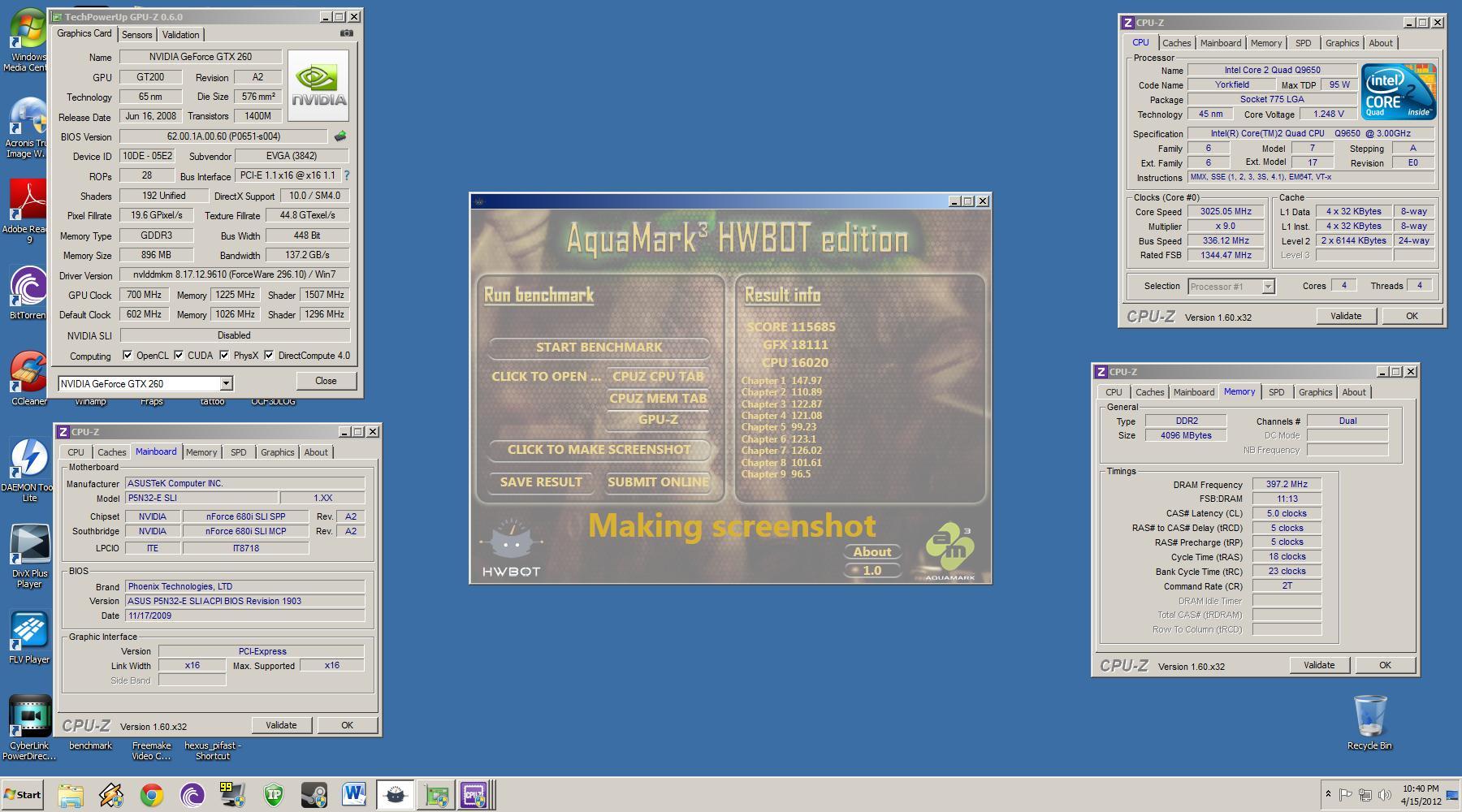The image size is (1462, 812).
Task: Click the CPU-Z taskbar icon
Action: pyautogui.click(x=475, y=795)
